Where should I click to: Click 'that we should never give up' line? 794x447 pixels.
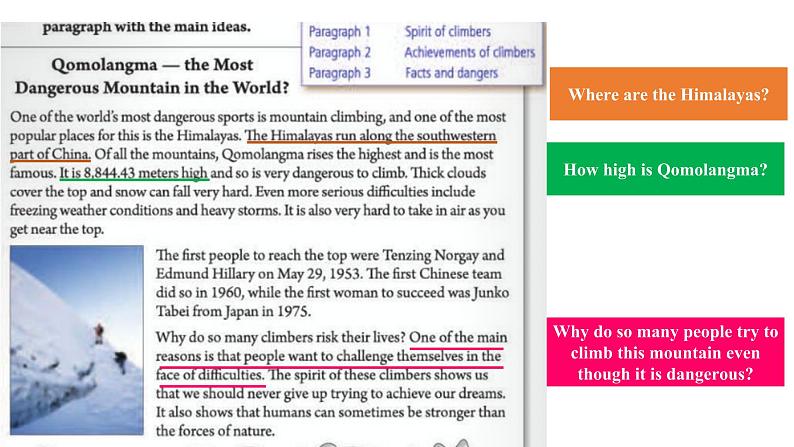pyautogui.click(x=330, y=394)
